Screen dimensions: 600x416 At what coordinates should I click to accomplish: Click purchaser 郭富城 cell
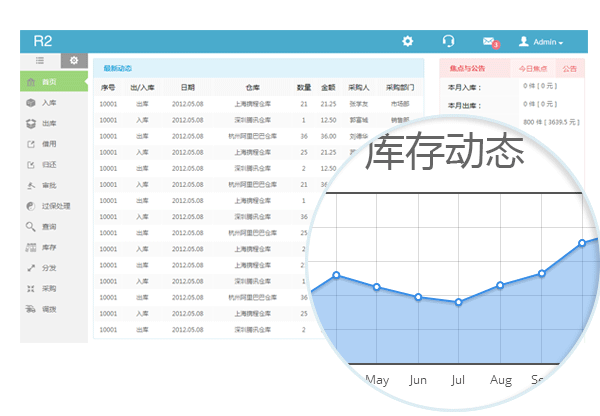tap(359, 120)
